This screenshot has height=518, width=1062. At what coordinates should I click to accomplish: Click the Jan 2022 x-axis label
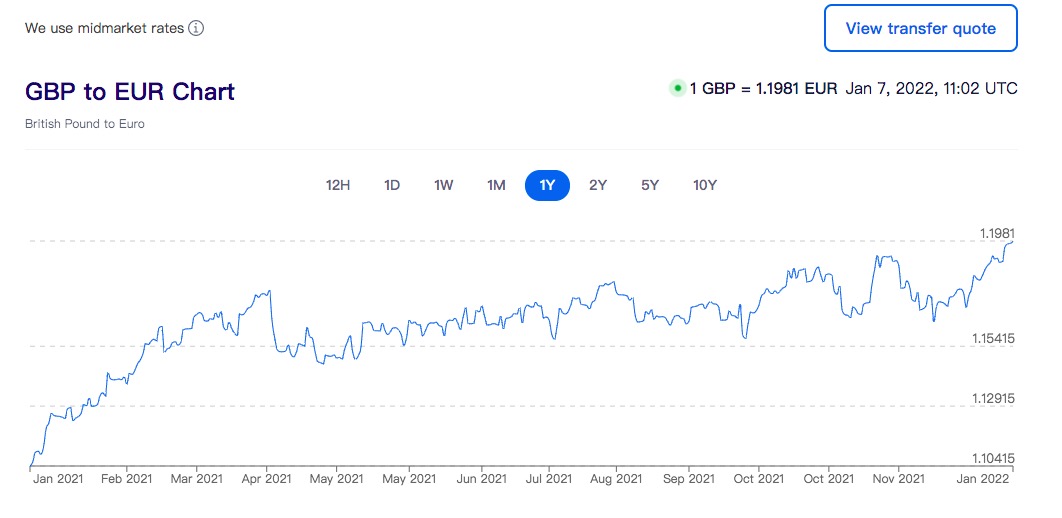pos(981,479)
